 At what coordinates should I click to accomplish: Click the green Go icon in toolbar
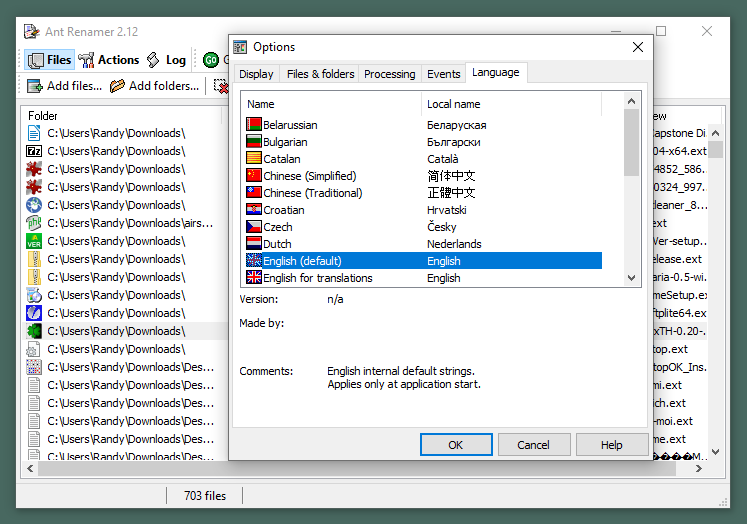(x=211, y=60)
